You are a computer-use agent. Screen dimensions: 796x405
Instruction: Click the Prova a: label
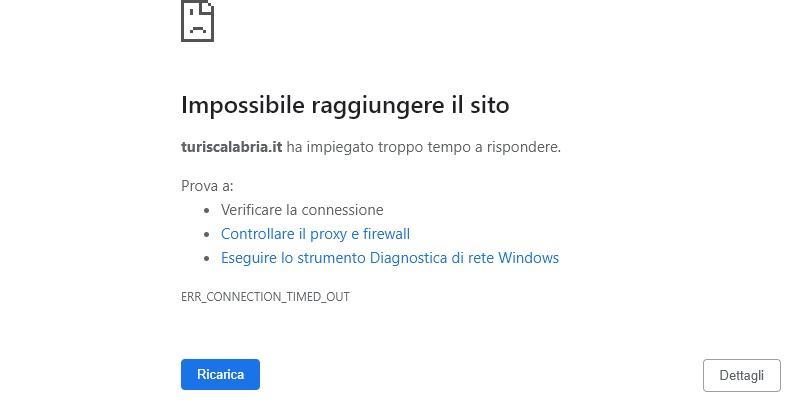point(207,186)
